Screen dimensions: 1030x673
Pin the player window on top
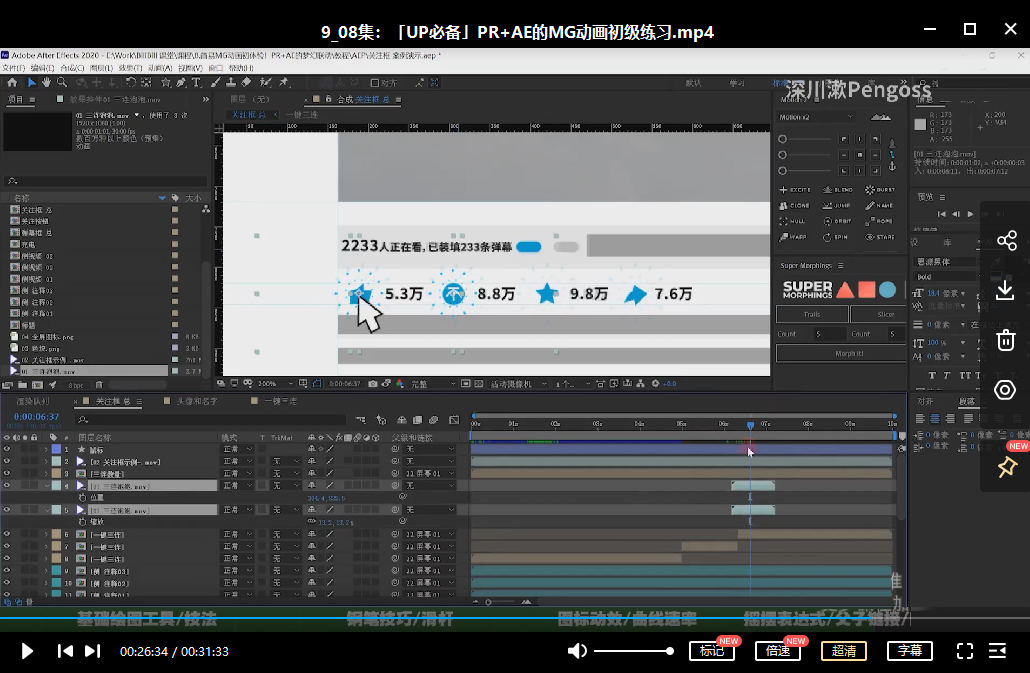[x=1006, y=466]
